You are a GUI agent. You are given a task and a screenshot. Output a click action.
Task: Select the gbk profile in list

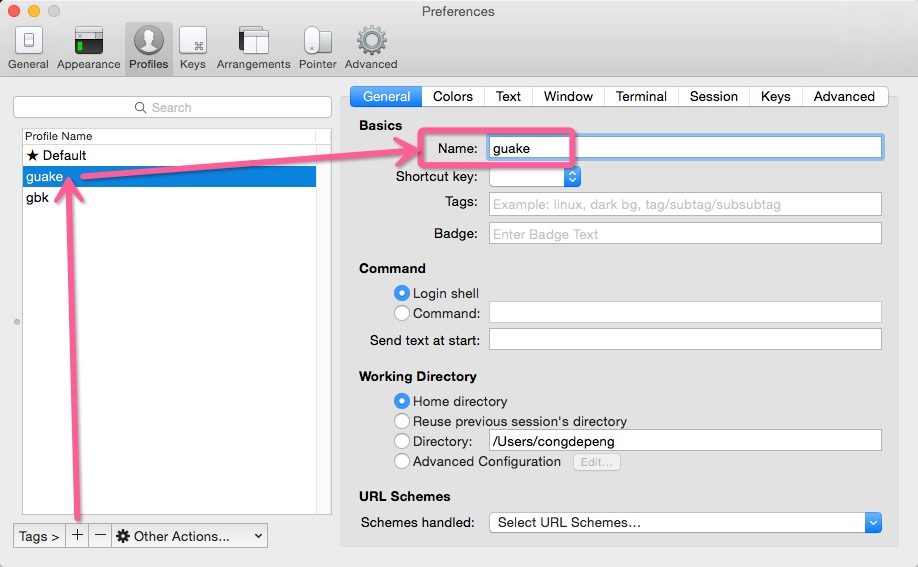click(x=169, y=197)
